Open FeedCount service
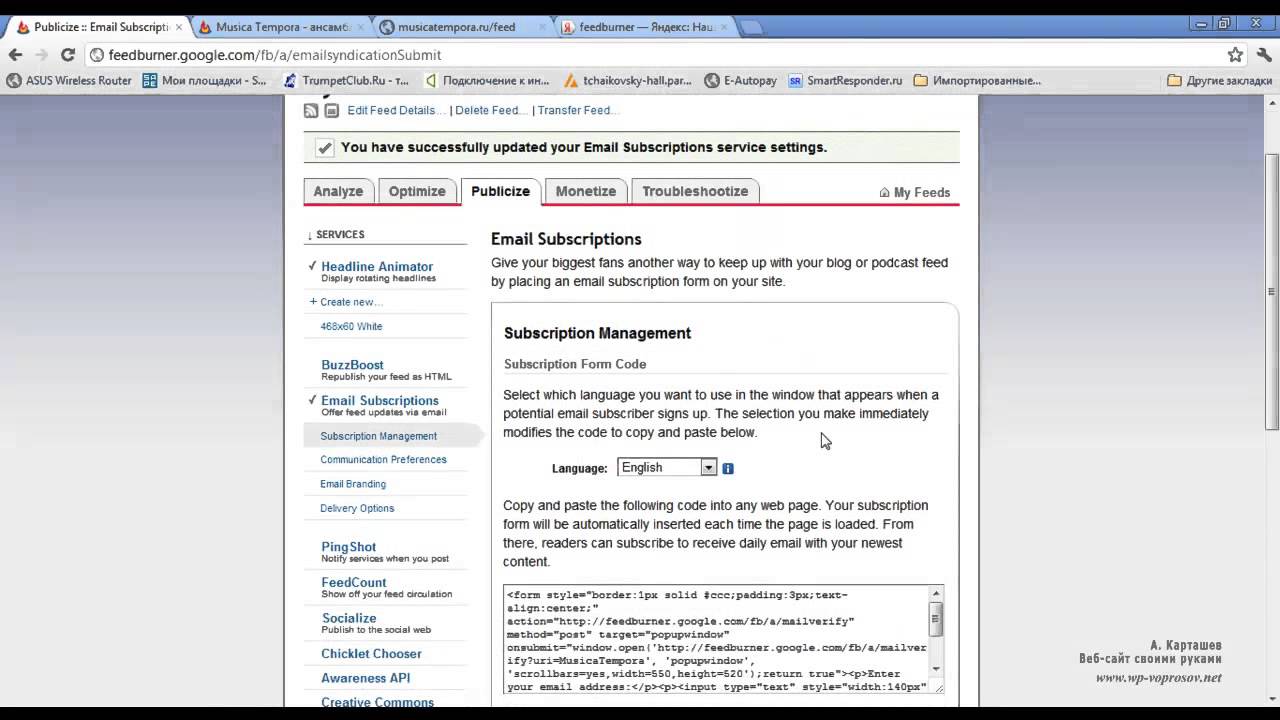 354,582
